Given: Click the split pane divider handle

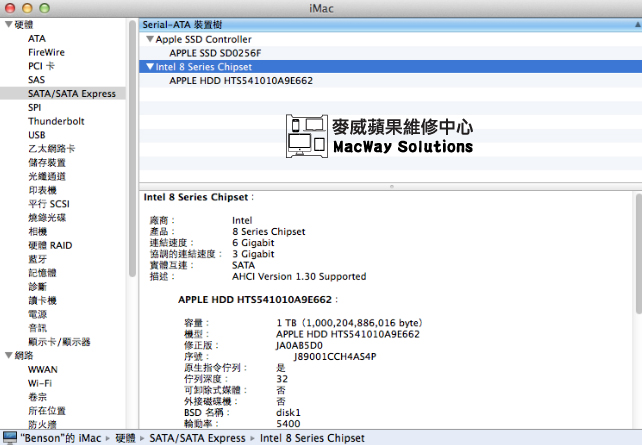Looking at the screenshot, I should tap(391, 186).
